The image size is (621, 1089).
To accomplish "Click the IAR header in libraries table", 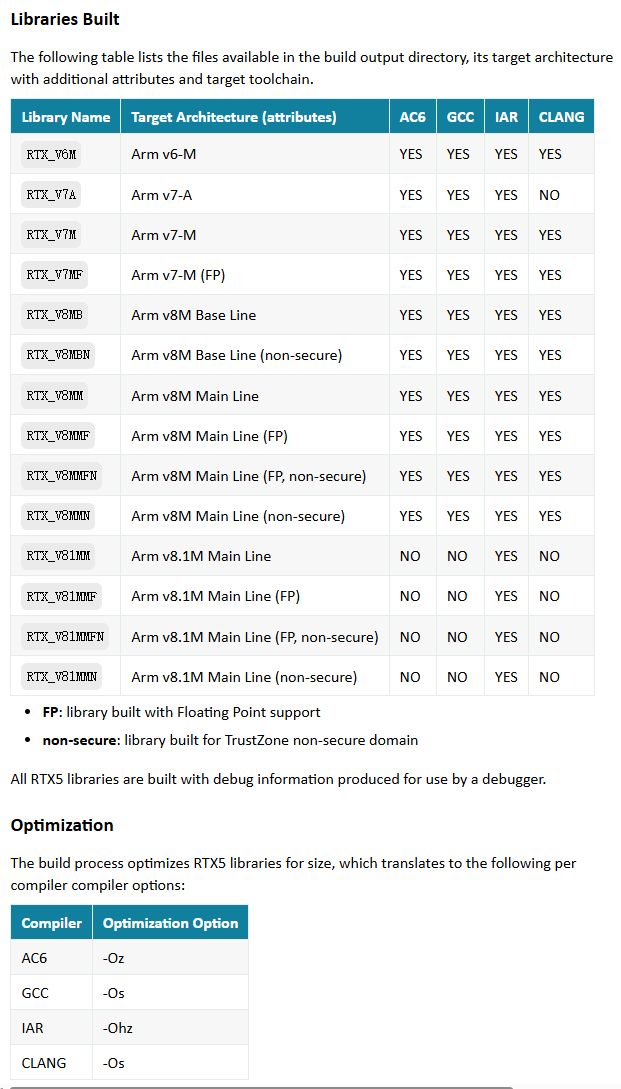I will click(506, 117).
